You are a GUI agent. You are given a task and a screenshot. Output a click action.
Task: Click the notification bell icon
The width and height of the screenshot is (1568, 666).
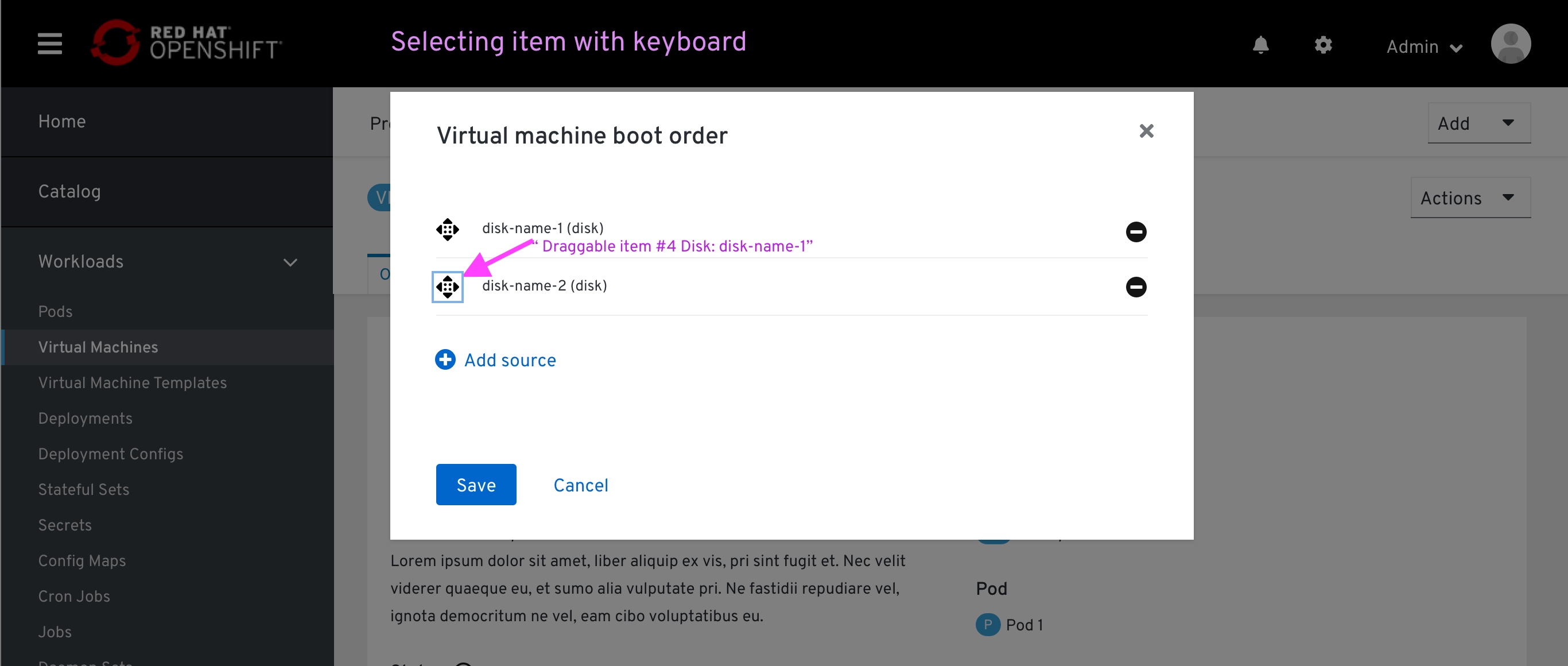click(x=1261, y=45)
